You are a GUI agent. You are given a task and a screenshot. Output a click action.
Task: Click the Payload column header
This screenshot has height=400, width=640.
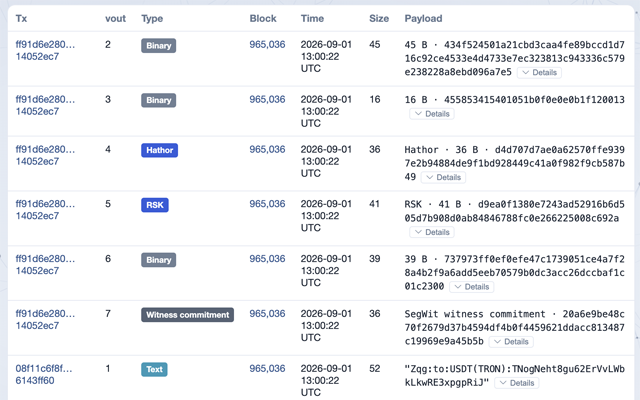[423, 19]
